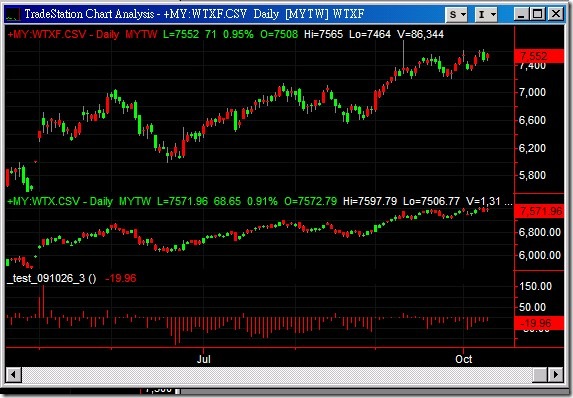This screenshot has width=573, height=398.
Task: Minimize the Chart Analysis window
Action: 521,14
